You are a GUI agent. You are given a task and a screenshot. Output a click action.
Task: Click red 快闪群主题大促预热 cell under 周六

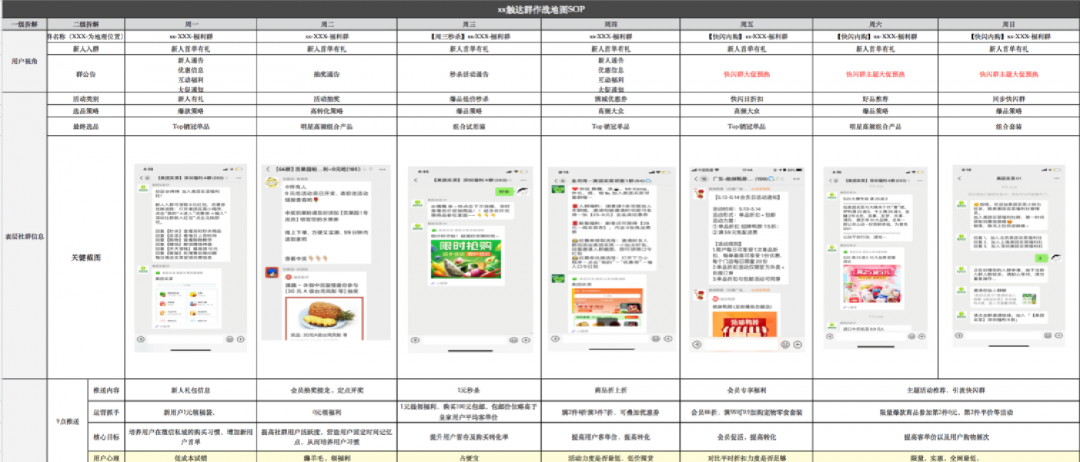click(x=875, y=74)
